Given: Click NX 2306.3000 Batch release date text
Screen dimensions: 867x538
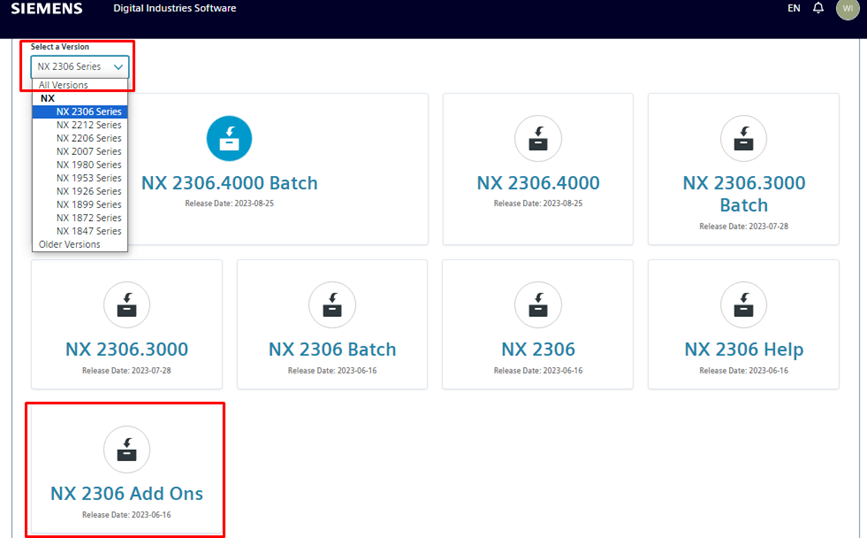Looking at the screenshot, I should [744, 226].
